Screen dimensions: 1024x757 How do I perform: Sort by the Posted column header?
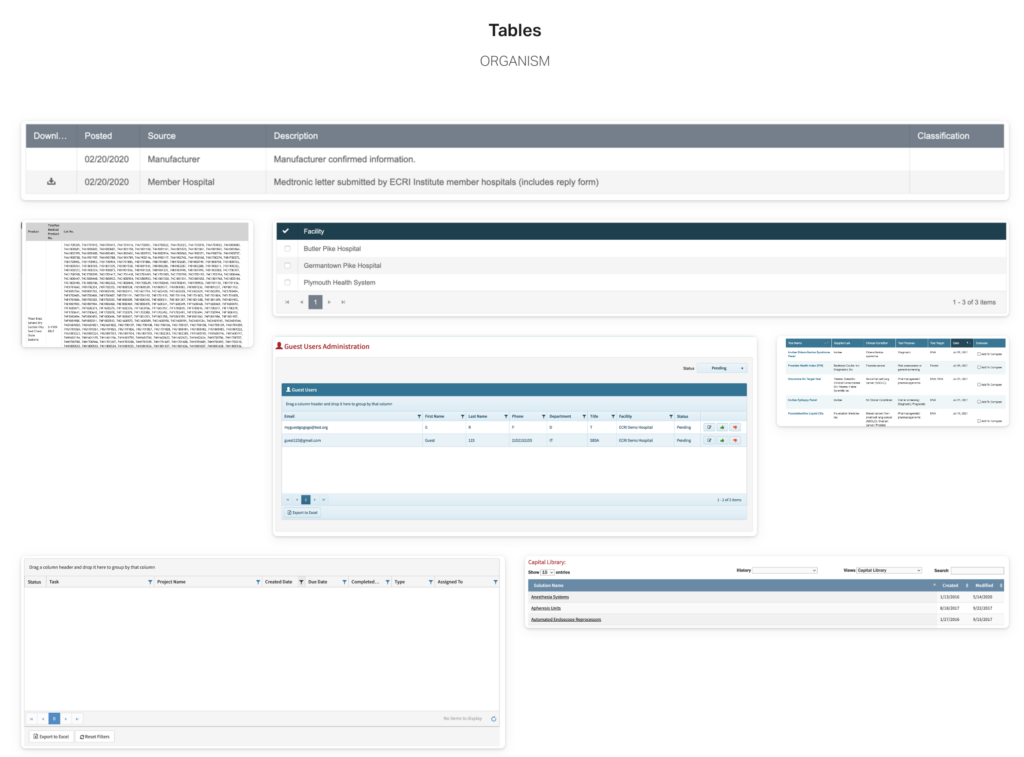[99, 136]
